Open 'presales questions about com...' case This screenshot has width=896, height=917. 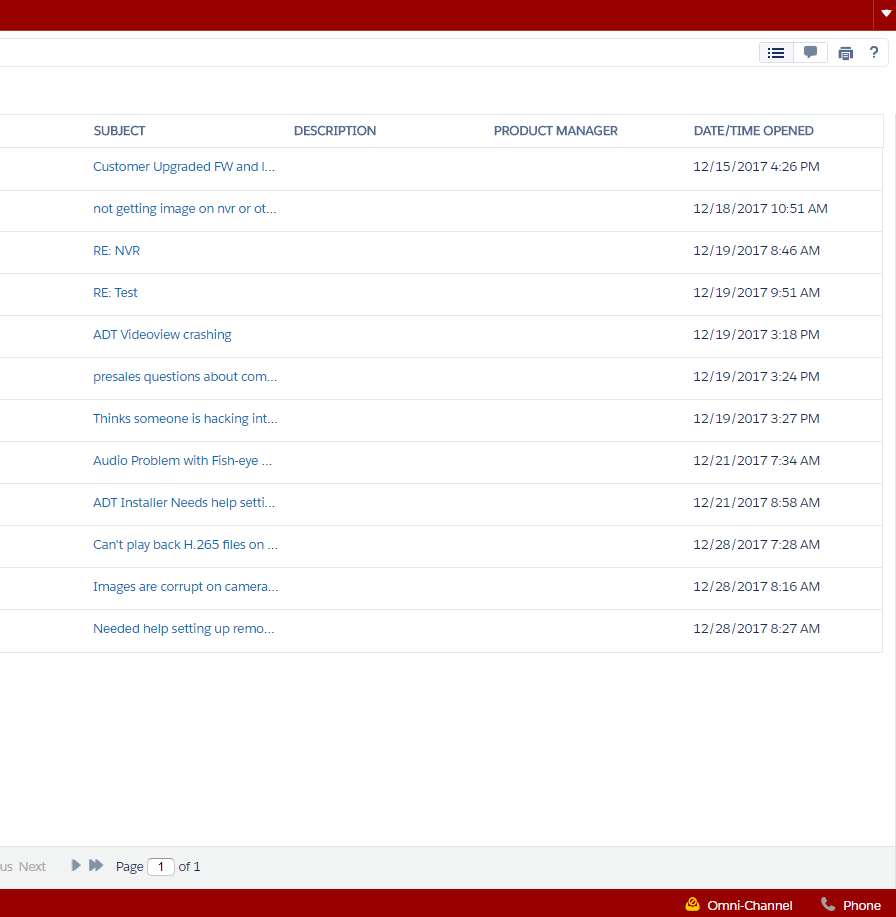pos(185,377)
